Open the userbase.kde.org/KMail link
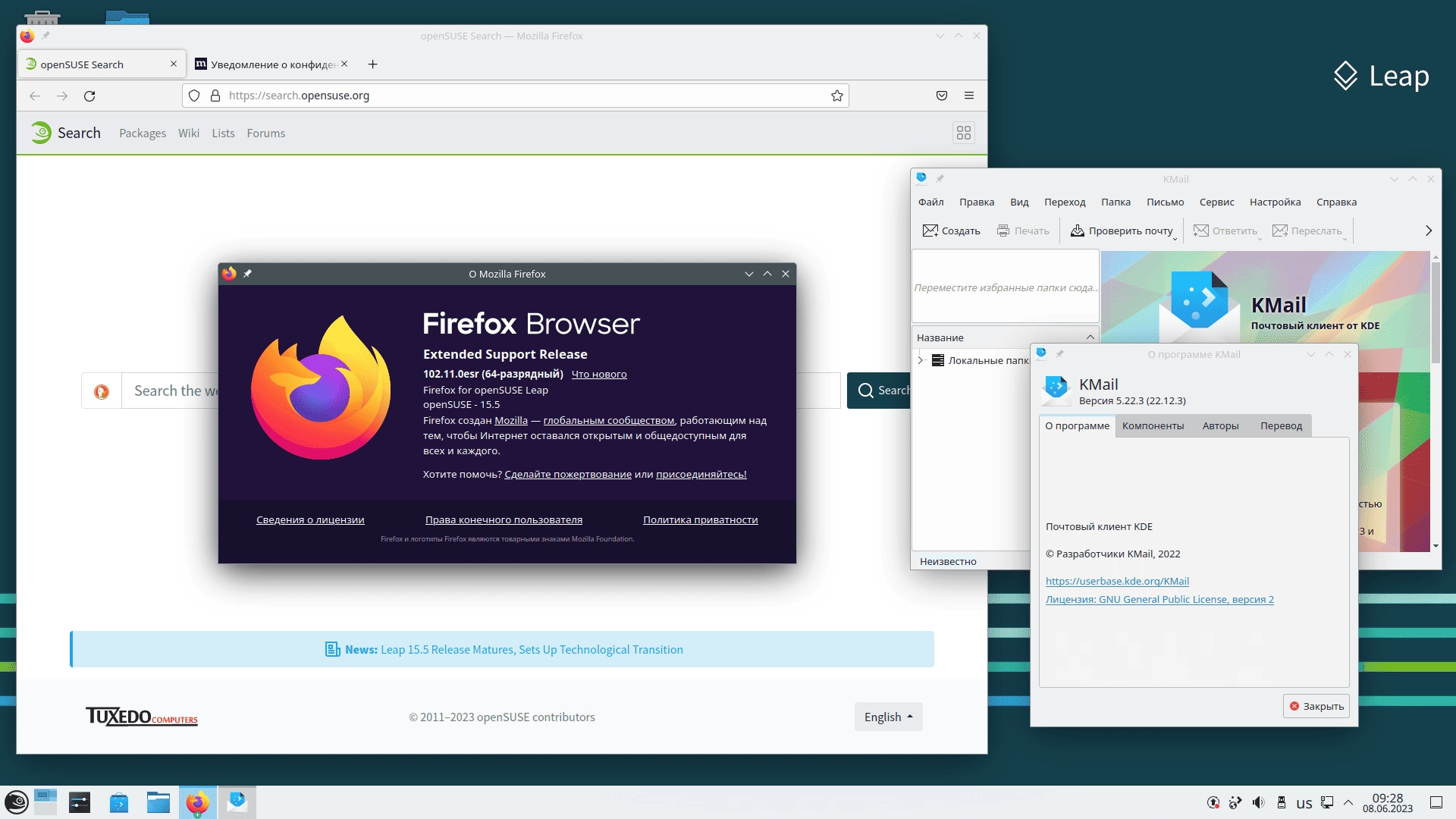 [x=1117, y=582]
